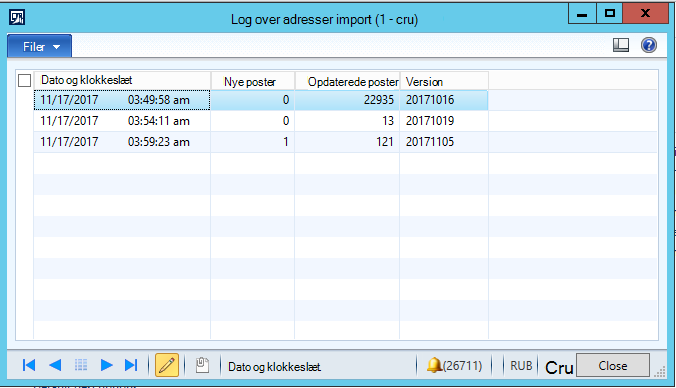Maximize the window
This screenshot has height=388, width=676.
coord(610,13)
